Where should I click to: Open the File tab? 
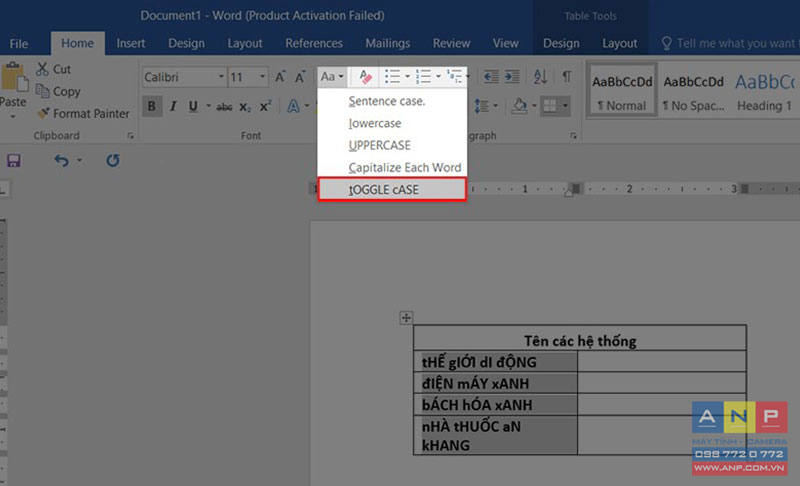(18, 43)
